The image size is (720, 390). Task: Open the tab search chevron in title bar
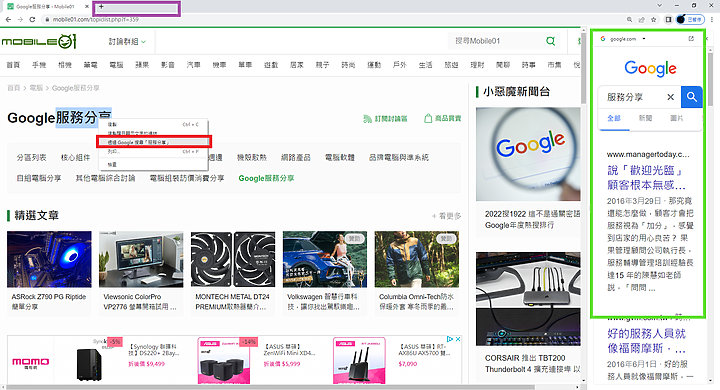click(659, 6)
